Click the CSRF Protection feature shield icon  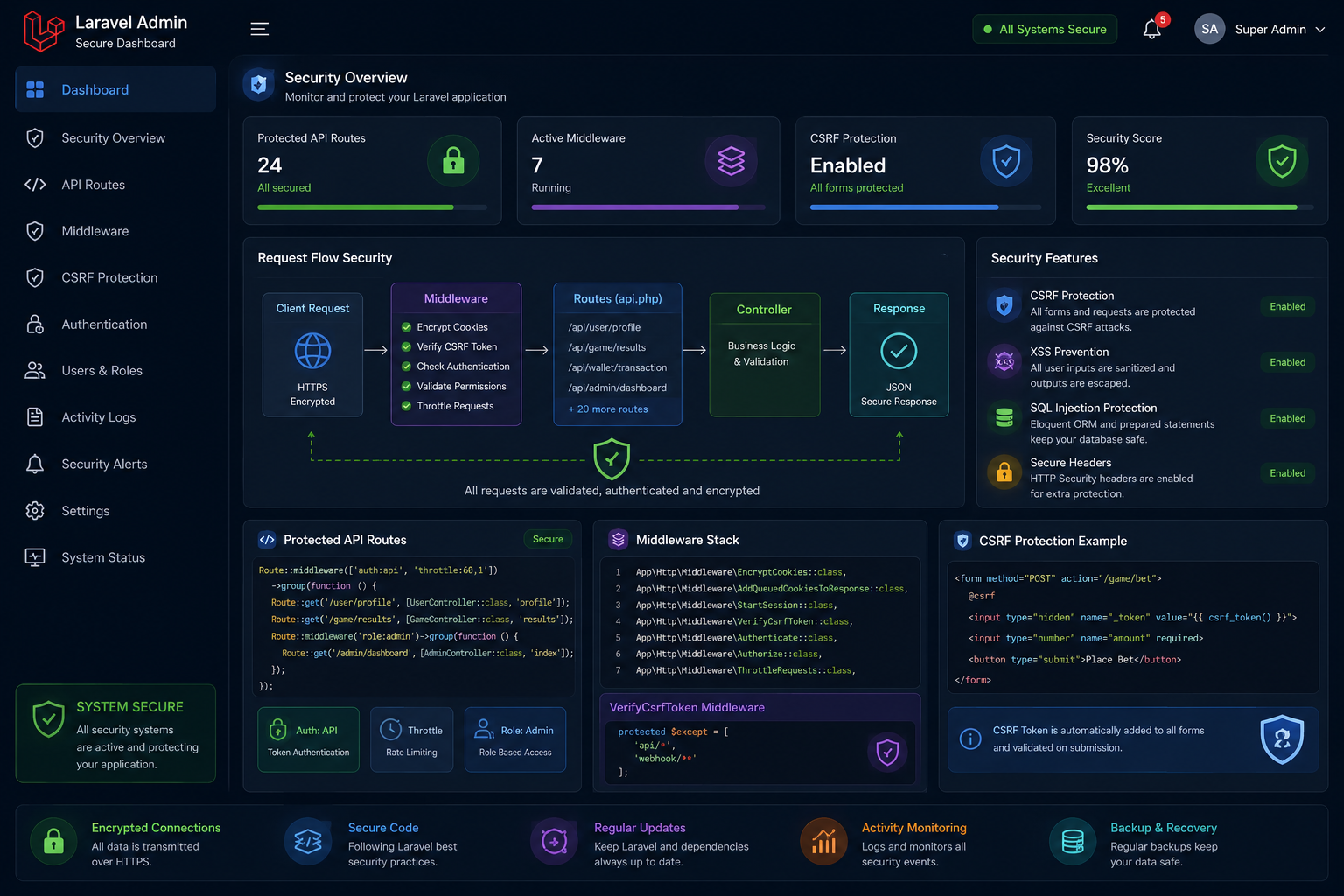click(x=1004, y=305)
